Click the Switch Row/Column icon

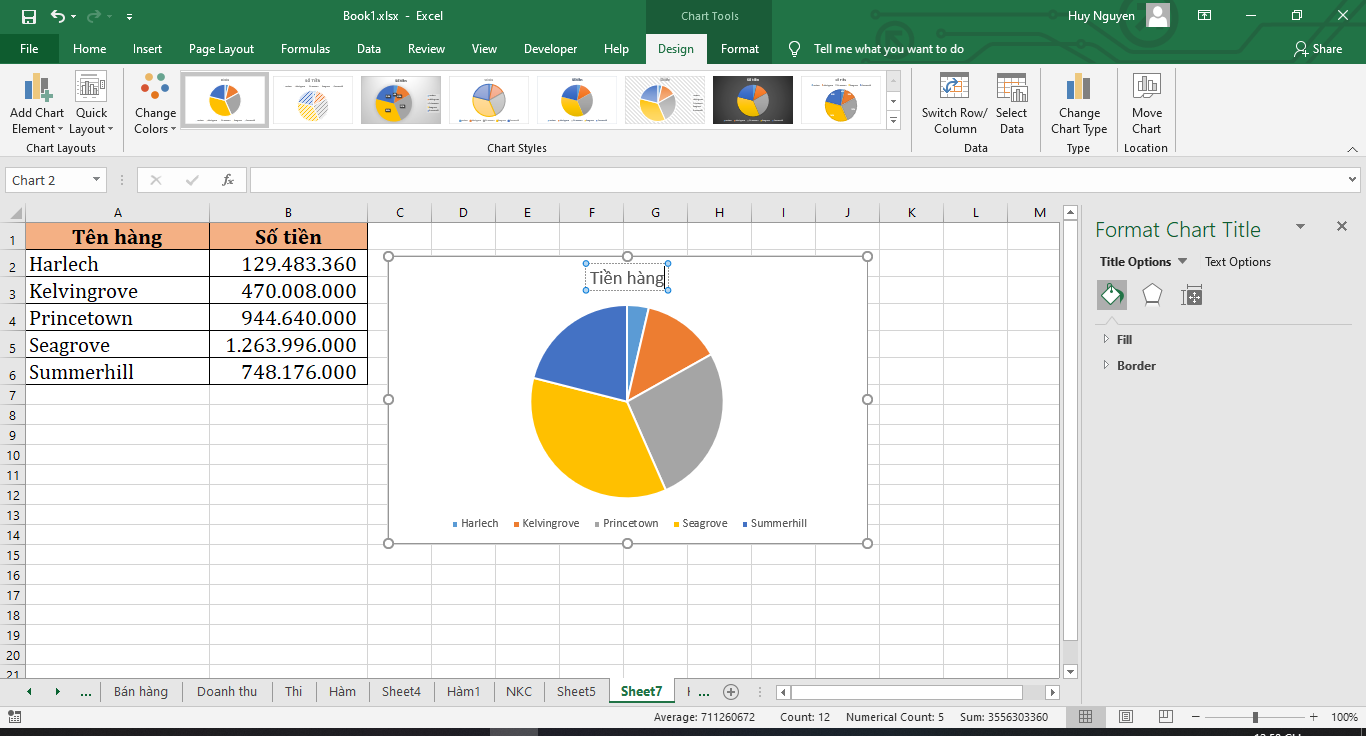point(954,88)
